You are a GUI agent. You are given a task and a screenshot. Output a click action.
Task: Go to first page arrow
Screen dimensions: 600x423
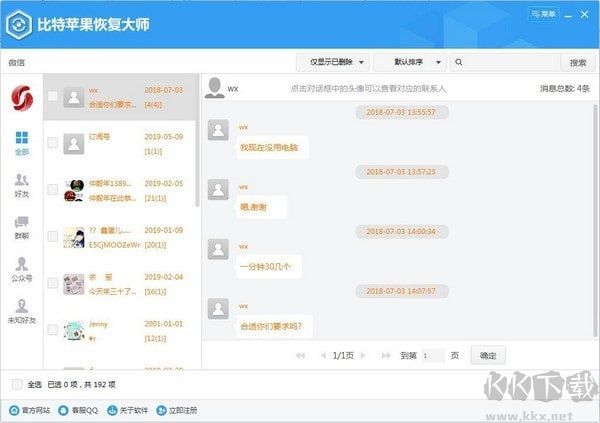pos(300,356)
